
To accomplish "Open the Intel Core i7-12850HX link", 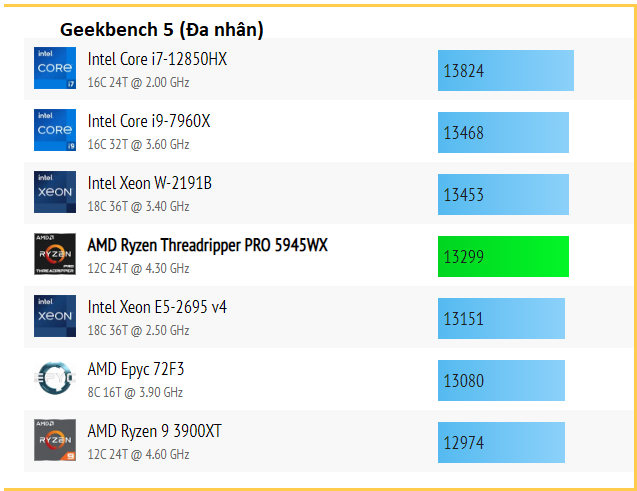I will (x=157, y=59).
